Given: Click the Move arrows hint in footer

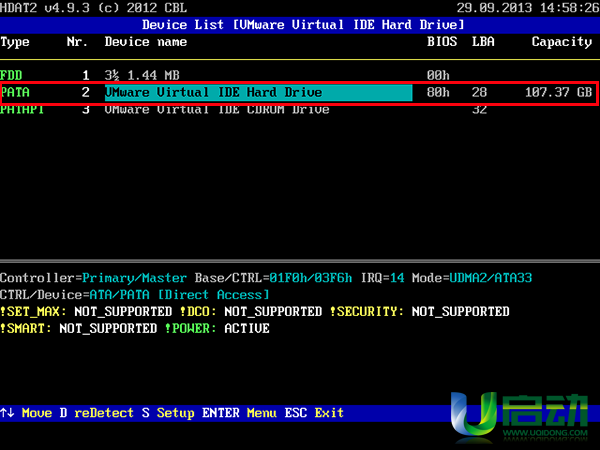Looking at the screenshot, I should [26, 413].
